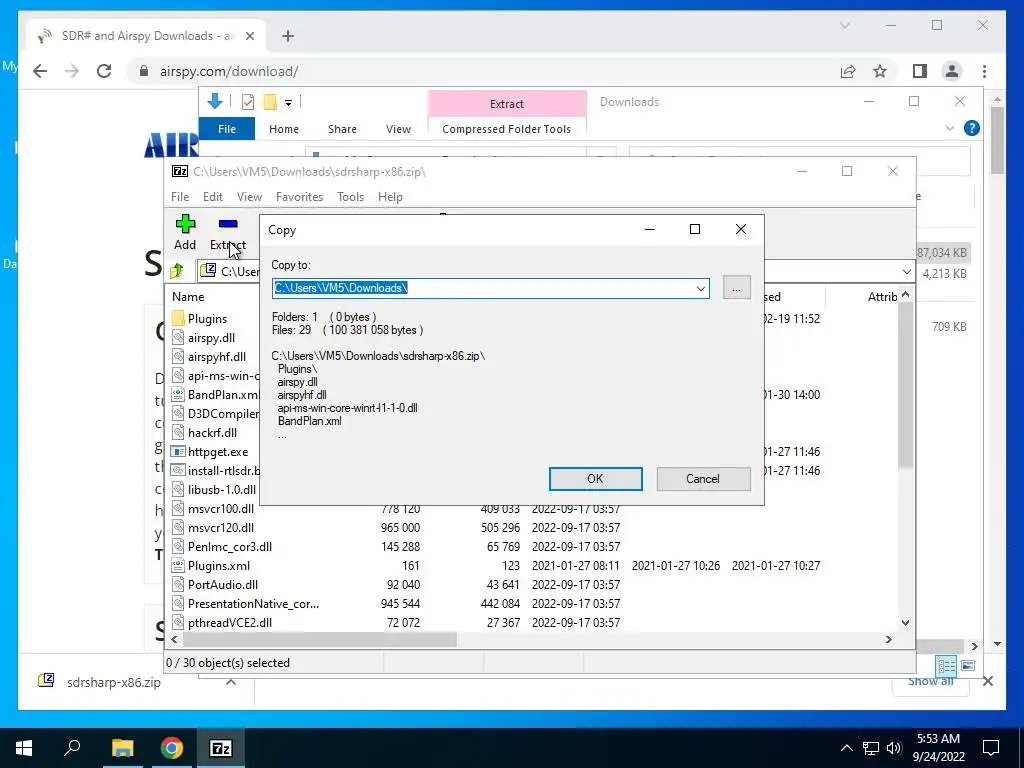The width and height of the screenshot is (1024, 768).
Task: Open the 7-Zip File menu
Action: point(180,197)
